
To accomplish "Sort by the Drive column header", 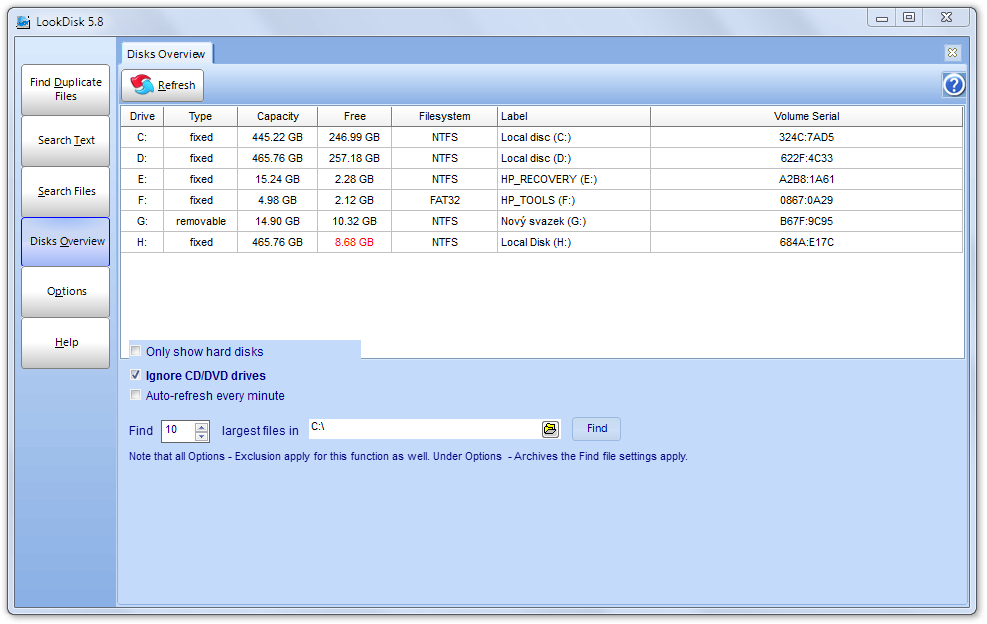I will tap(142, 116).
